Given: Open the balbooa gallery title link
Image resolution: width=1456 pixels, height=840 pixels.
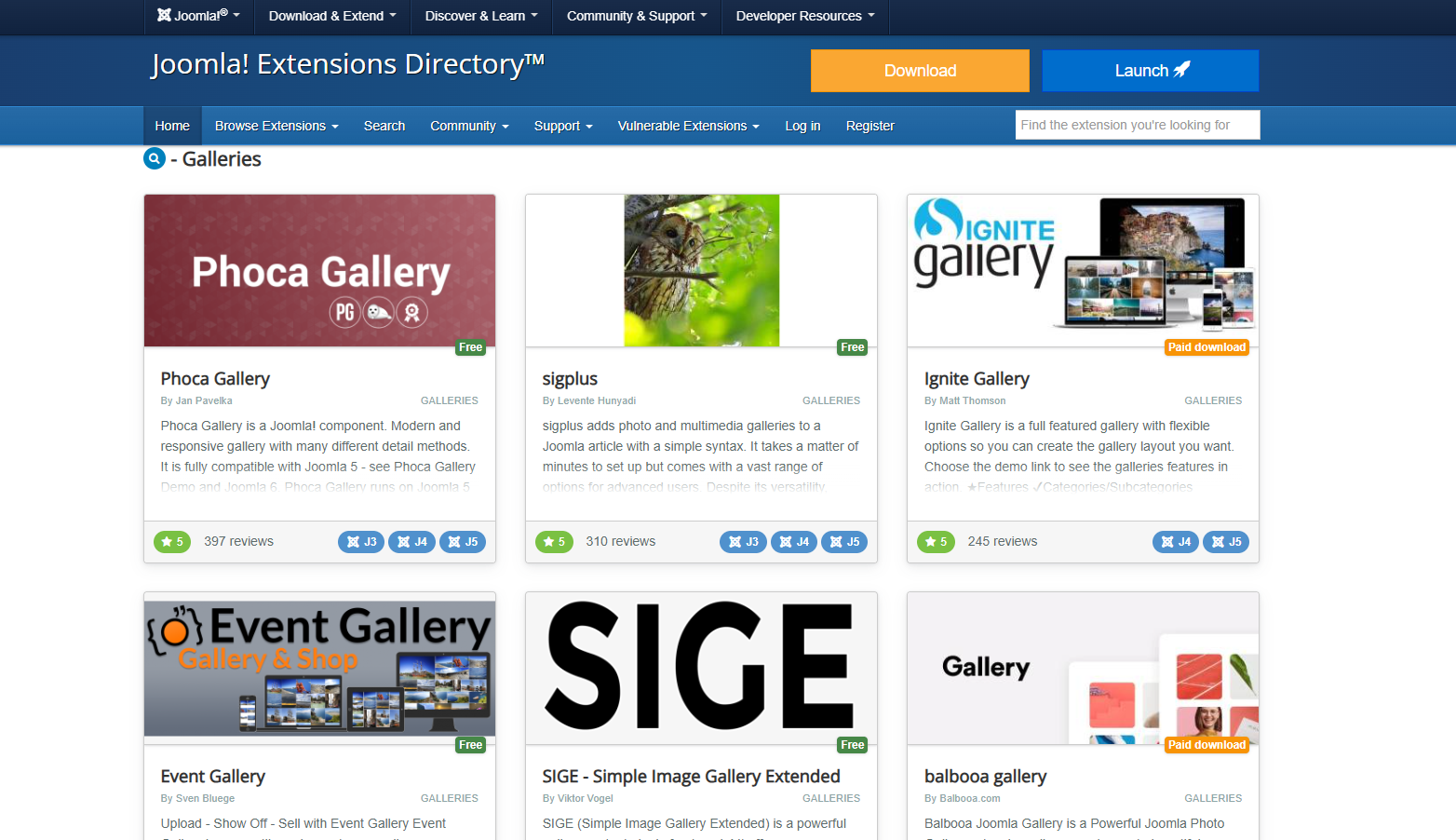Looking at the screenshot, I should pyautogui.click(x=985, y=777).
